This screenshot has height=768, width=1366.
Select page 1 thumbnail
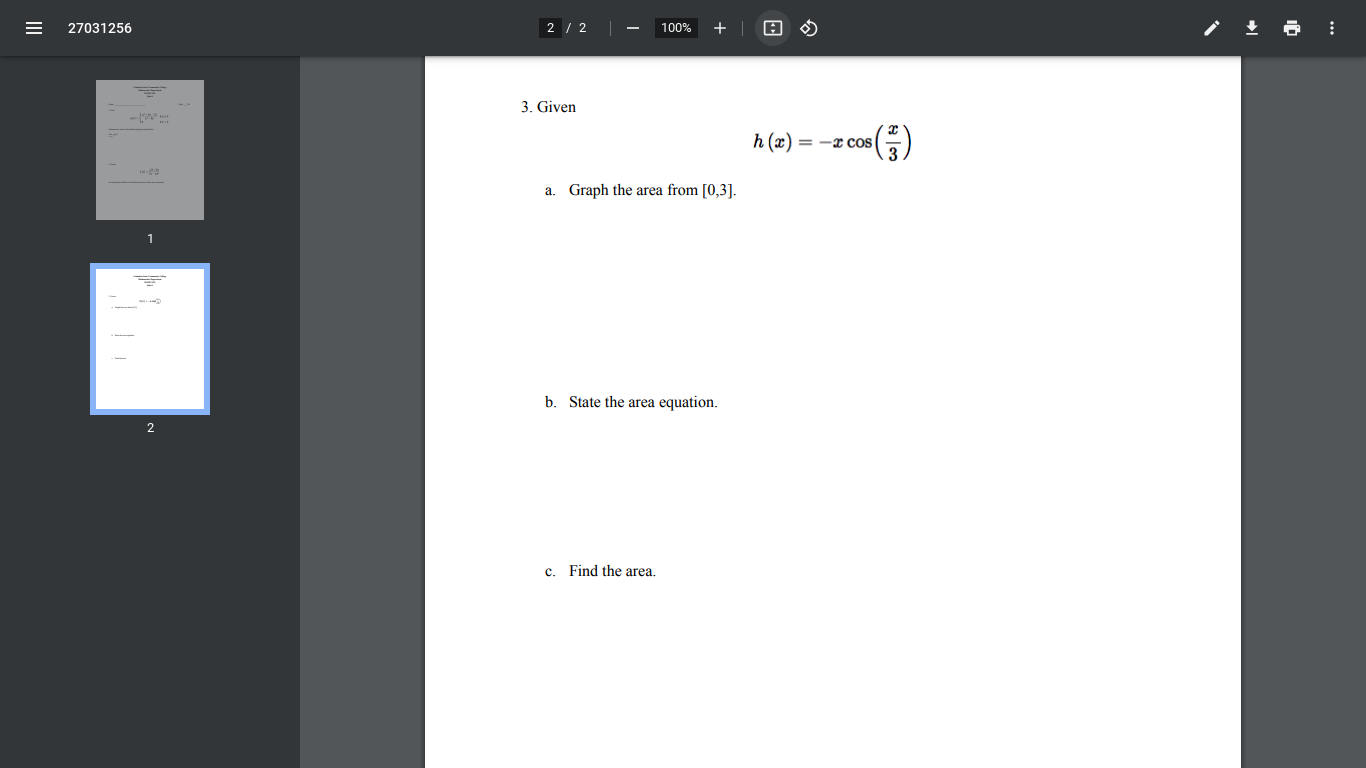pos(149,149)
